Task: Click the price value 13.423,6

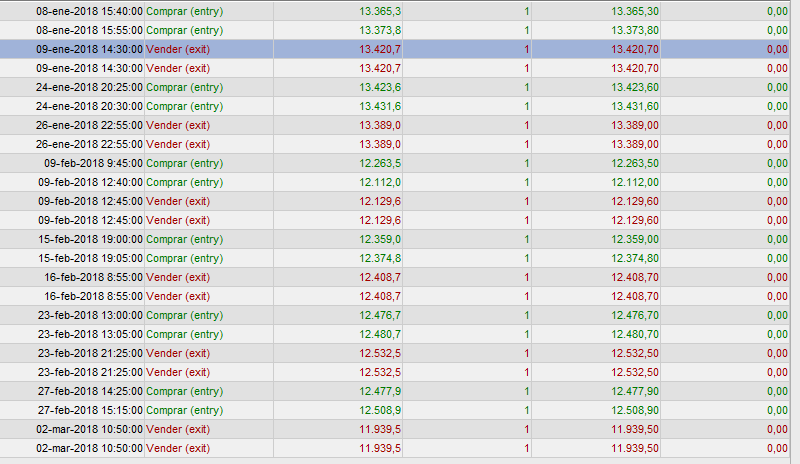Action: coord(380,87)
